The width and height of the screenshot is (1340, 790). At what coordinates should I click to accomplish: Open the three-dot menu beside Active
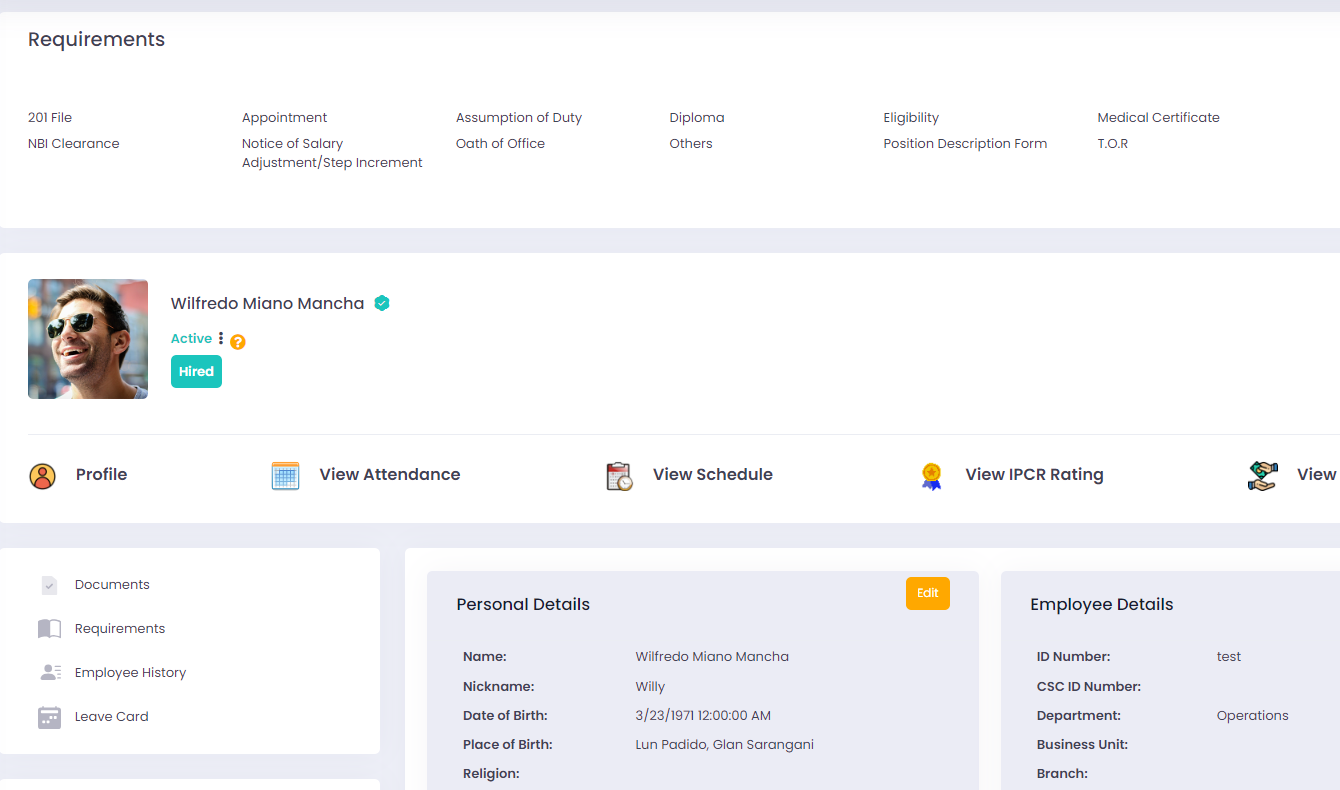point(221,339)
